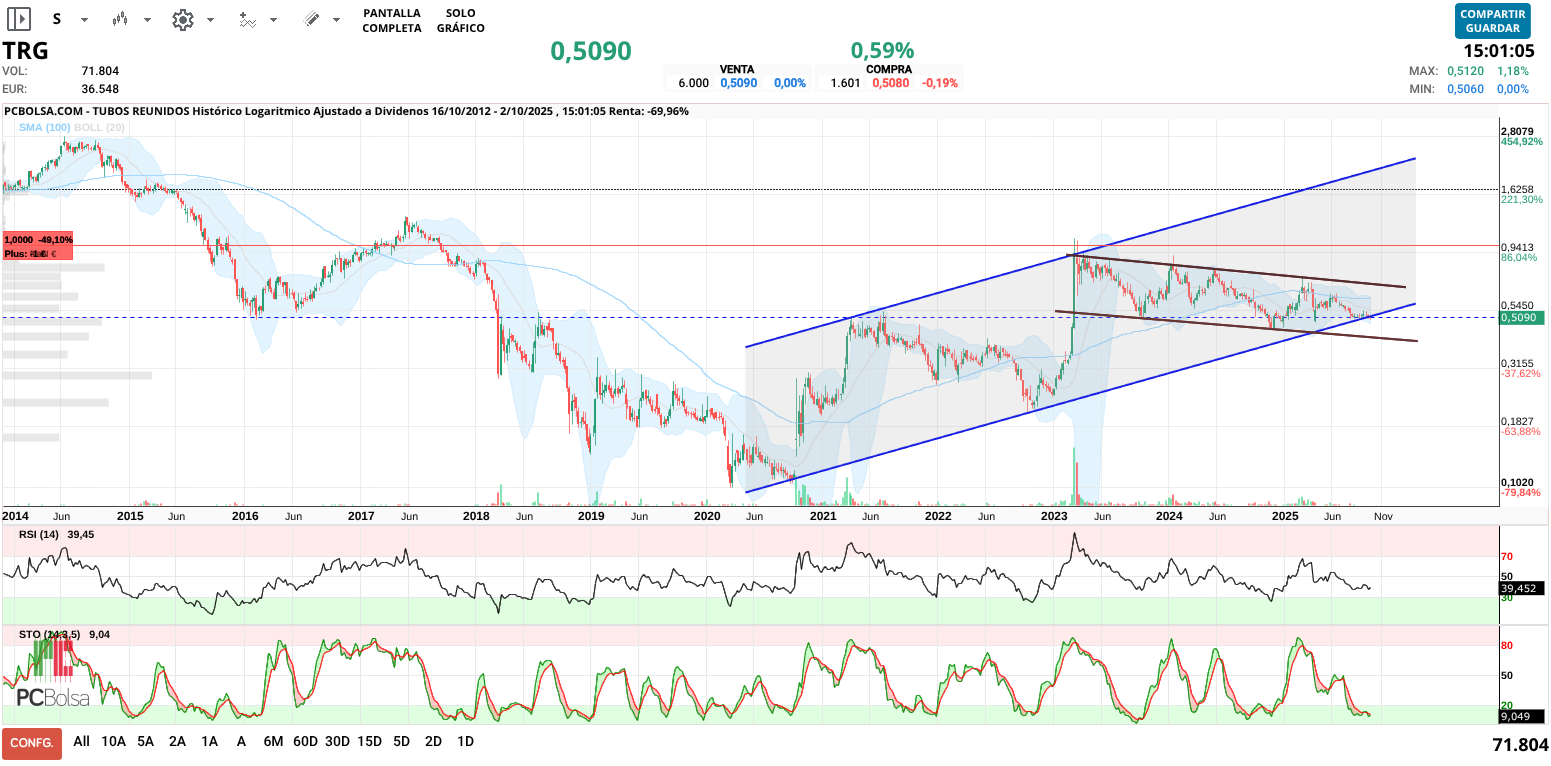Select the 10A time range

click(114, 742)
